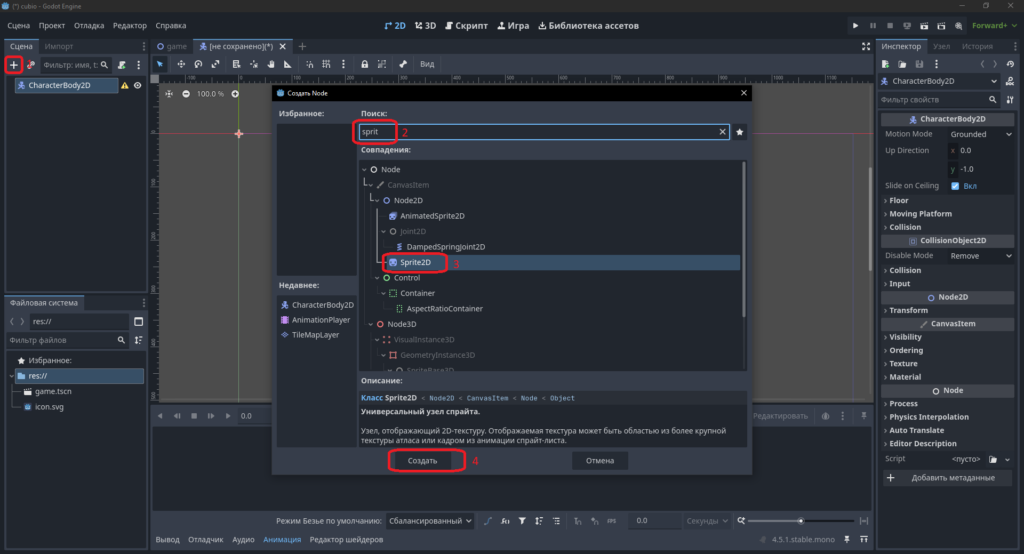
Task: Run the current scene clapperboard icon
Action: click(924, 25)
